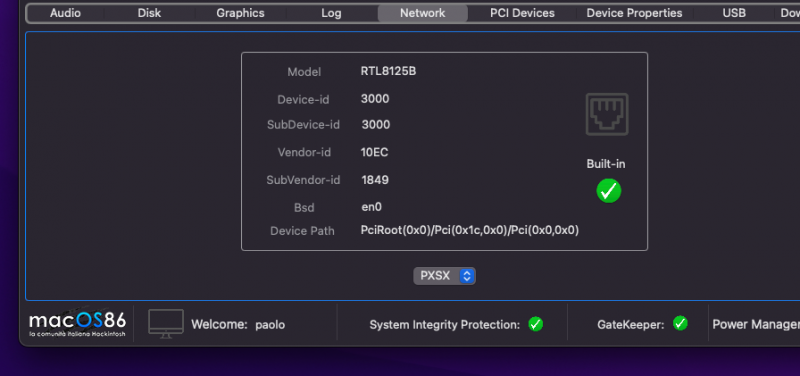The height and width of the screenshot is (376, 800).
Task: Click the Vendor-id label
Action: point(304,153)
